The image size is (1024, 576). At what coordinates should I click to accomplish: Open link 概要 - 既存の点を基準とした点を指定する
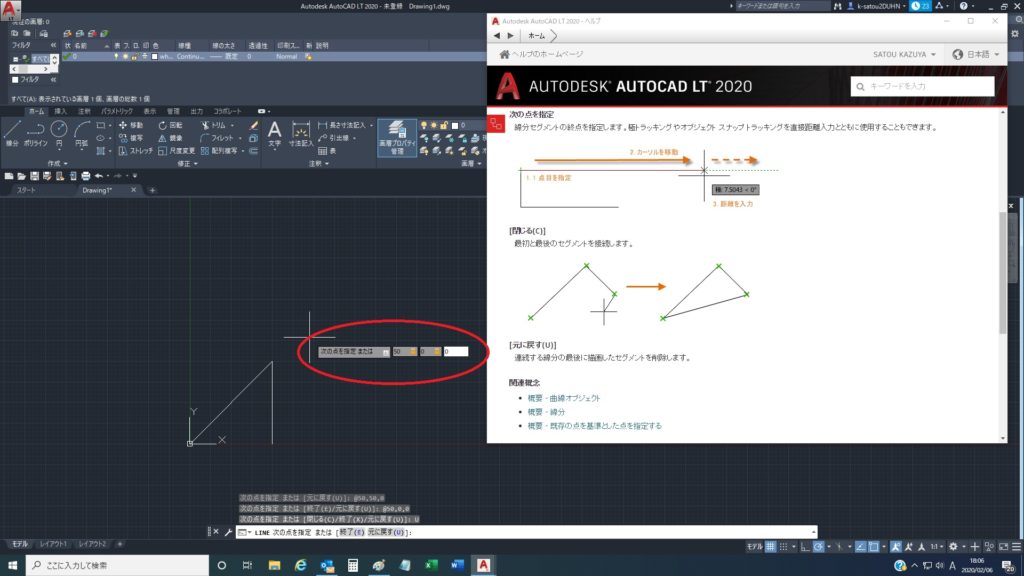coord(594,426)
